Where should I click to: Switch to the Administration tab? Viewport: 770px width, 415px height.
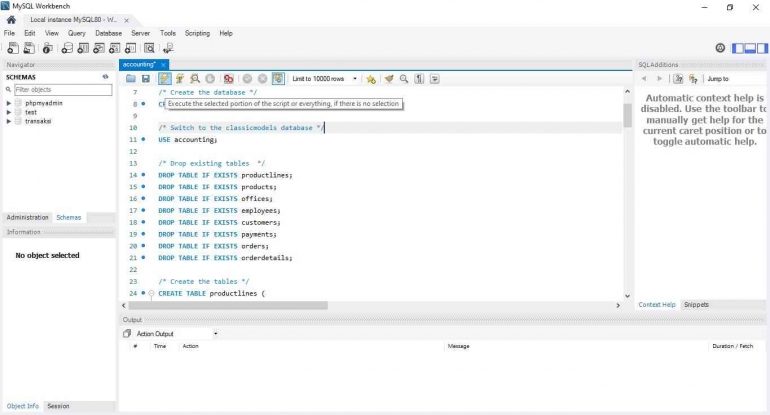tap(28, 217)
